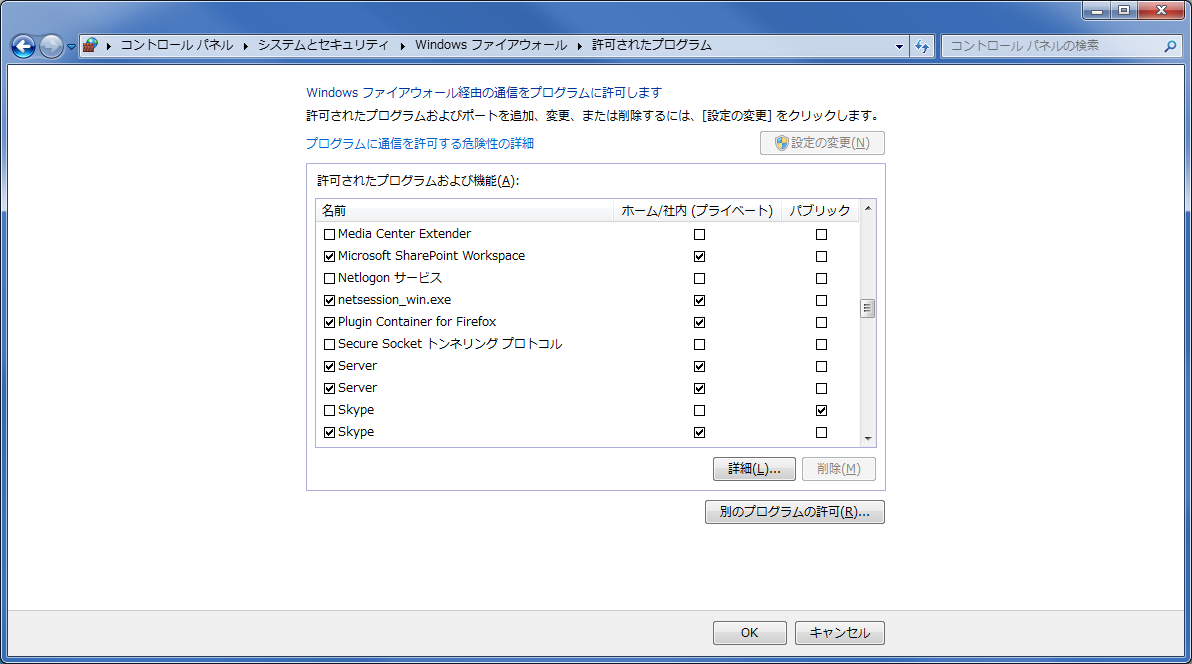Viewport: 1192px width, 664px height.
Task: Click the キャンセル button
Action: point(840,633)
